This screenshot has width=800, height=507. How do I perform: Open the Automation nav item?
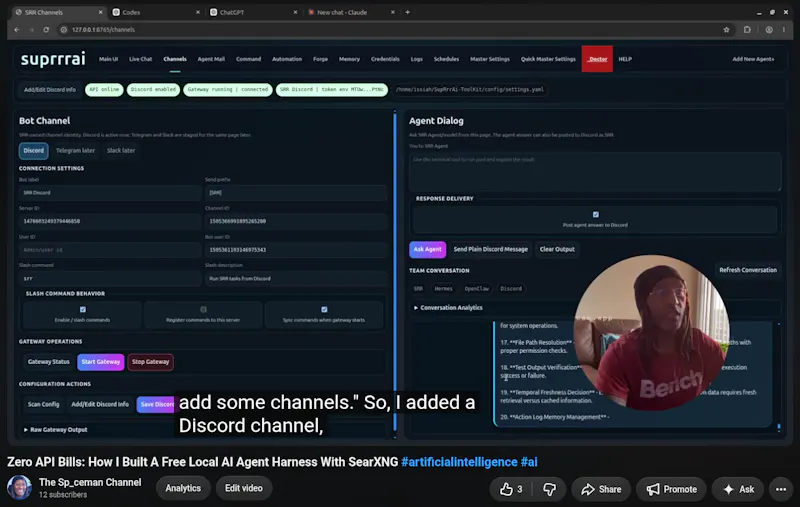click(287, 59)
